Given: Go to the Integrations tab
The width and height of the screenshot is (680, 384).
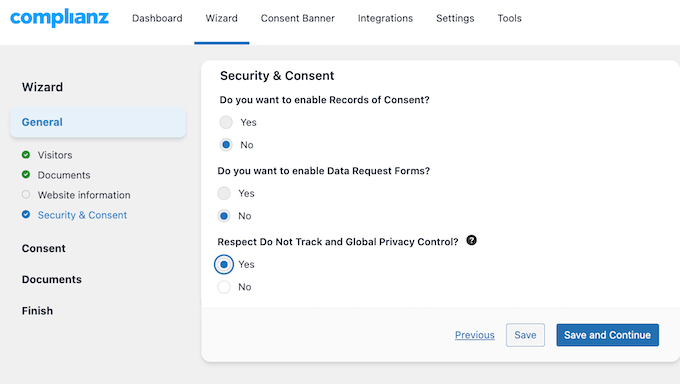Looking at the screenshot, I should click(x=385, y=18).
